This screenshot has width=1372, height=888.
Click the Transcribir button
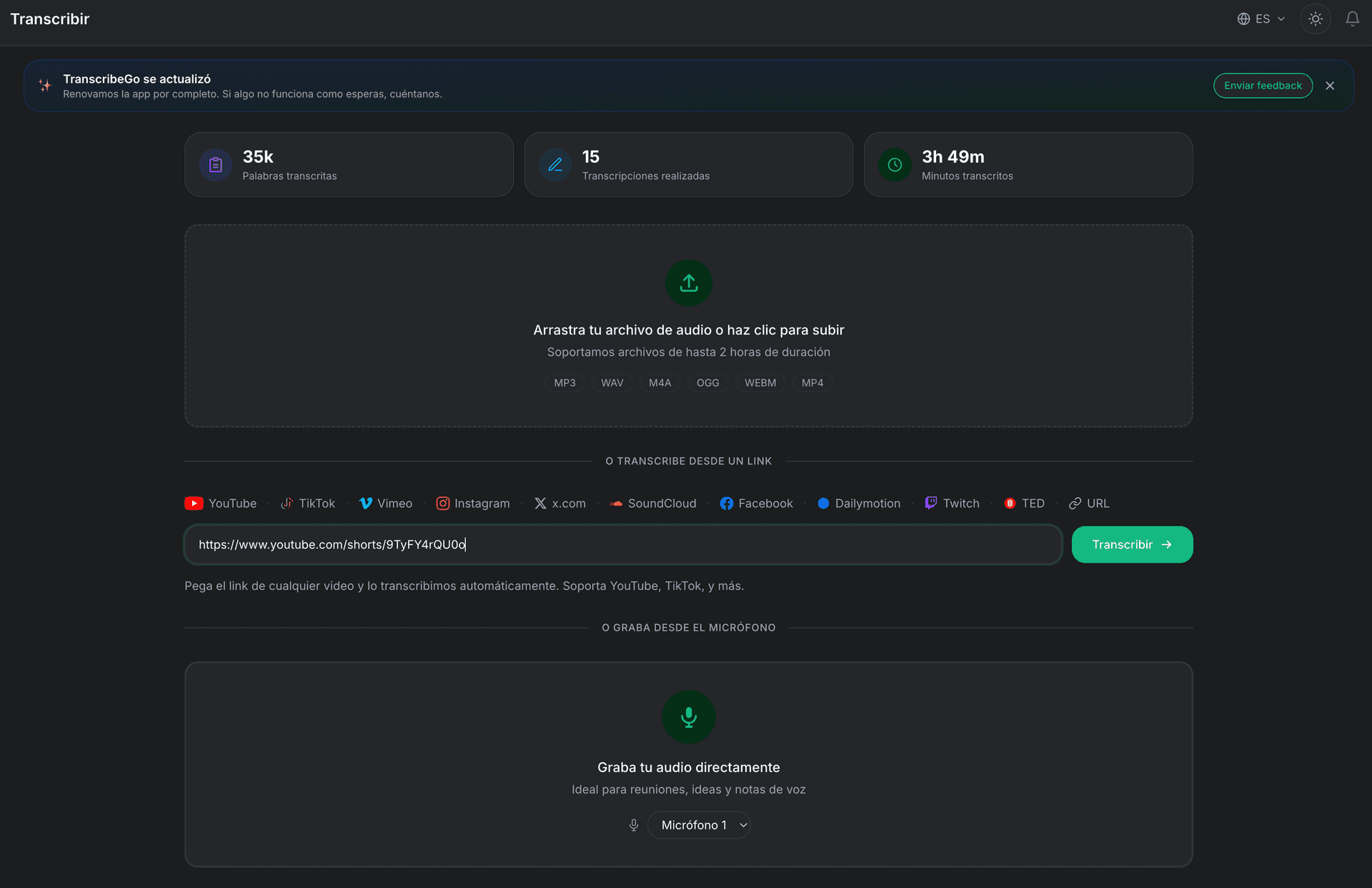pos(1131,544)
